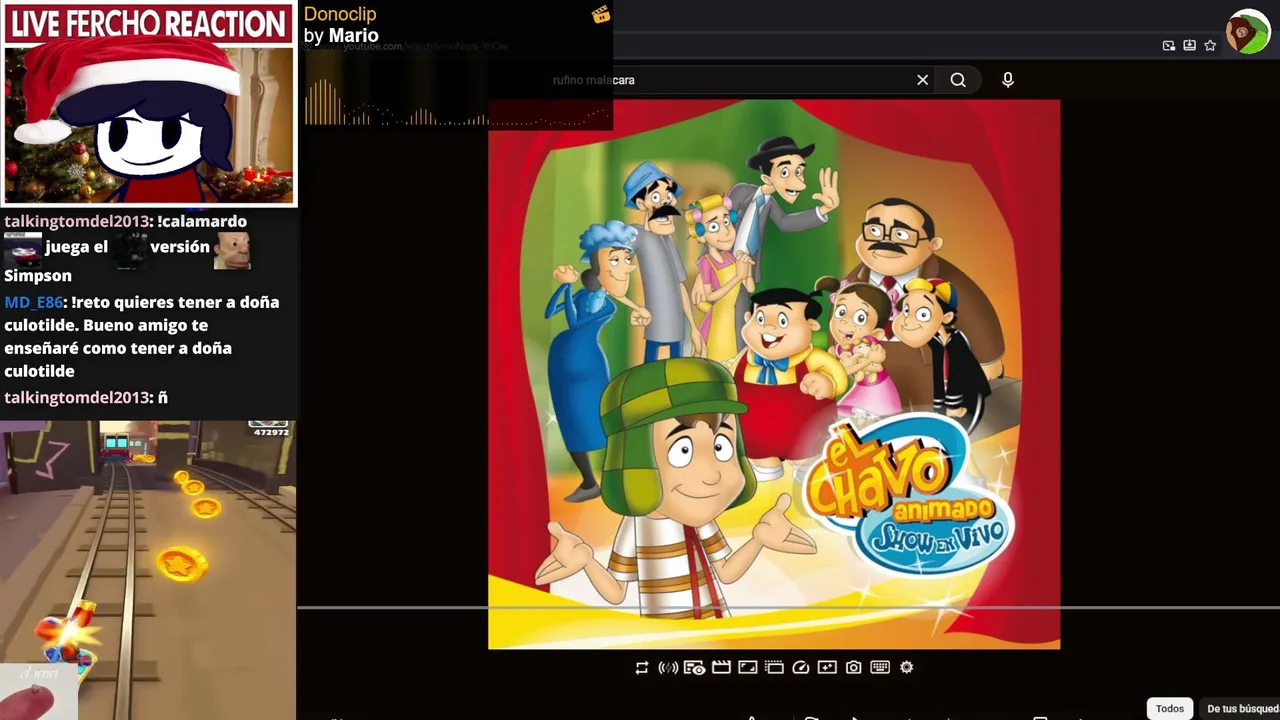Click the expand-corners resize player icon

(747, 668)
